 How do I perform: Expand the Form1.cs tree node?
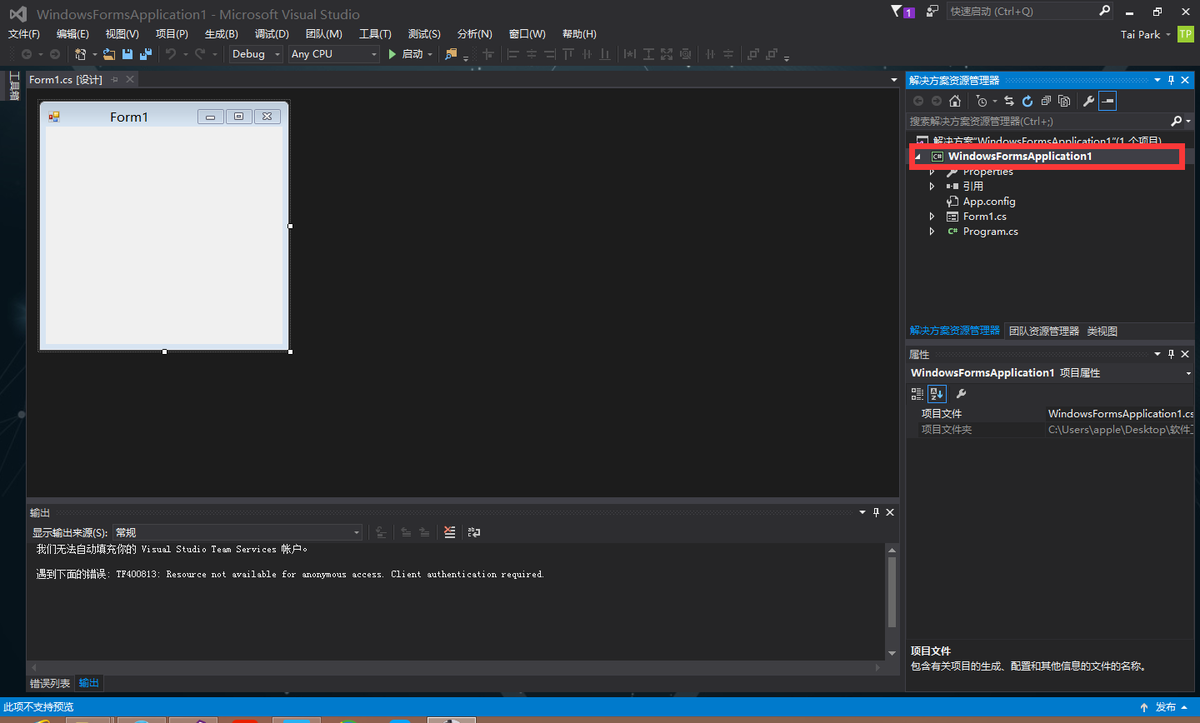932,216
